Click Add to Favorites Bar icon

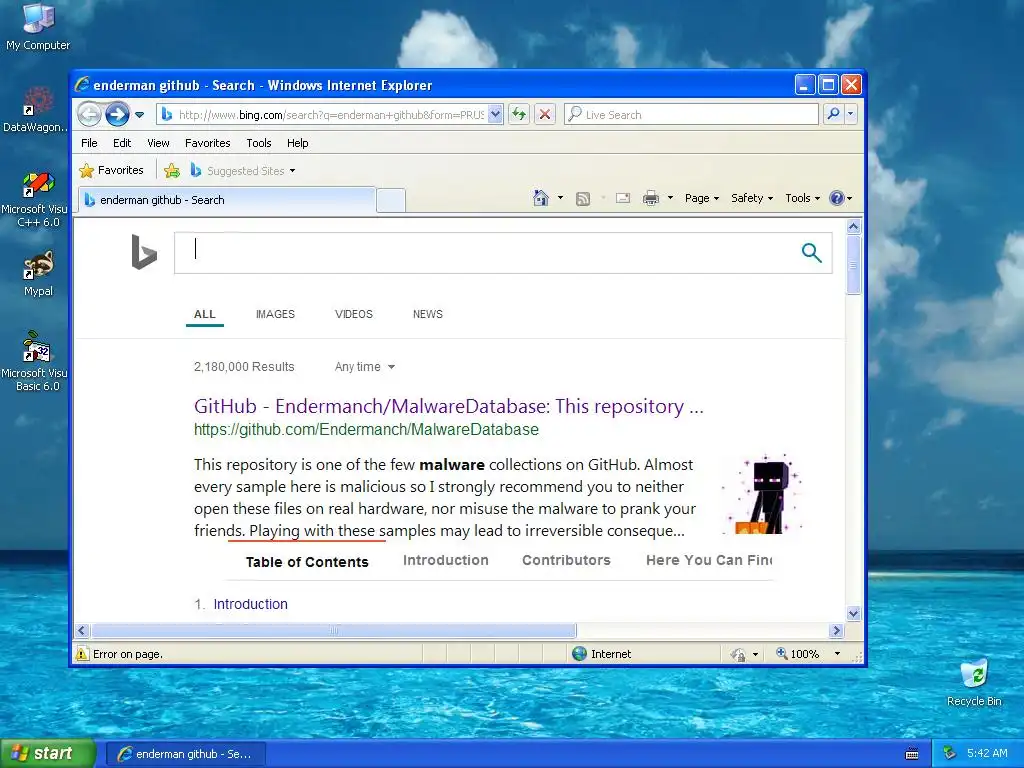pyautogui.click(x=172, y=170)
